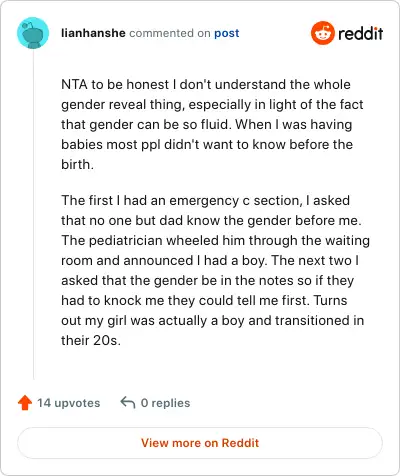The height and width of the screenshot is (476, 400).
Task: Click the first paragraph starting with NTA
Action: tap(212, 124)
